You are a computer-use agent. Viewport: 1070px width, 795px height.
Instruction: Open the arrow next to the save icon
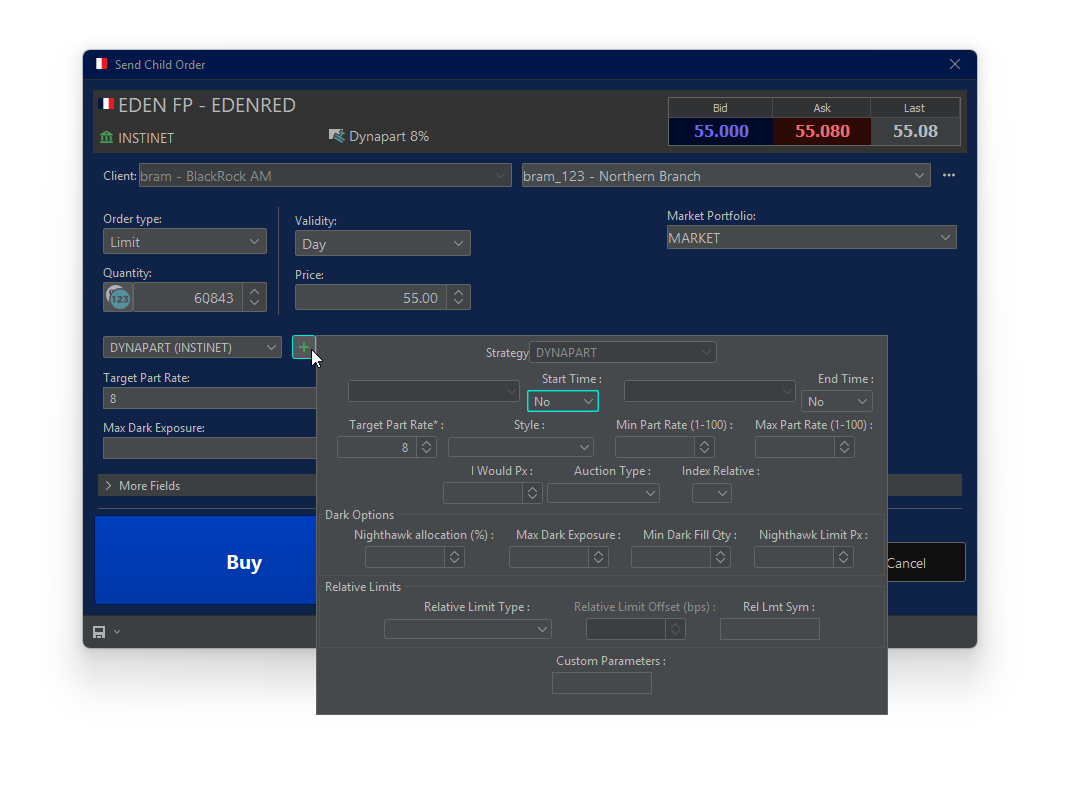[x=117, y=632]
